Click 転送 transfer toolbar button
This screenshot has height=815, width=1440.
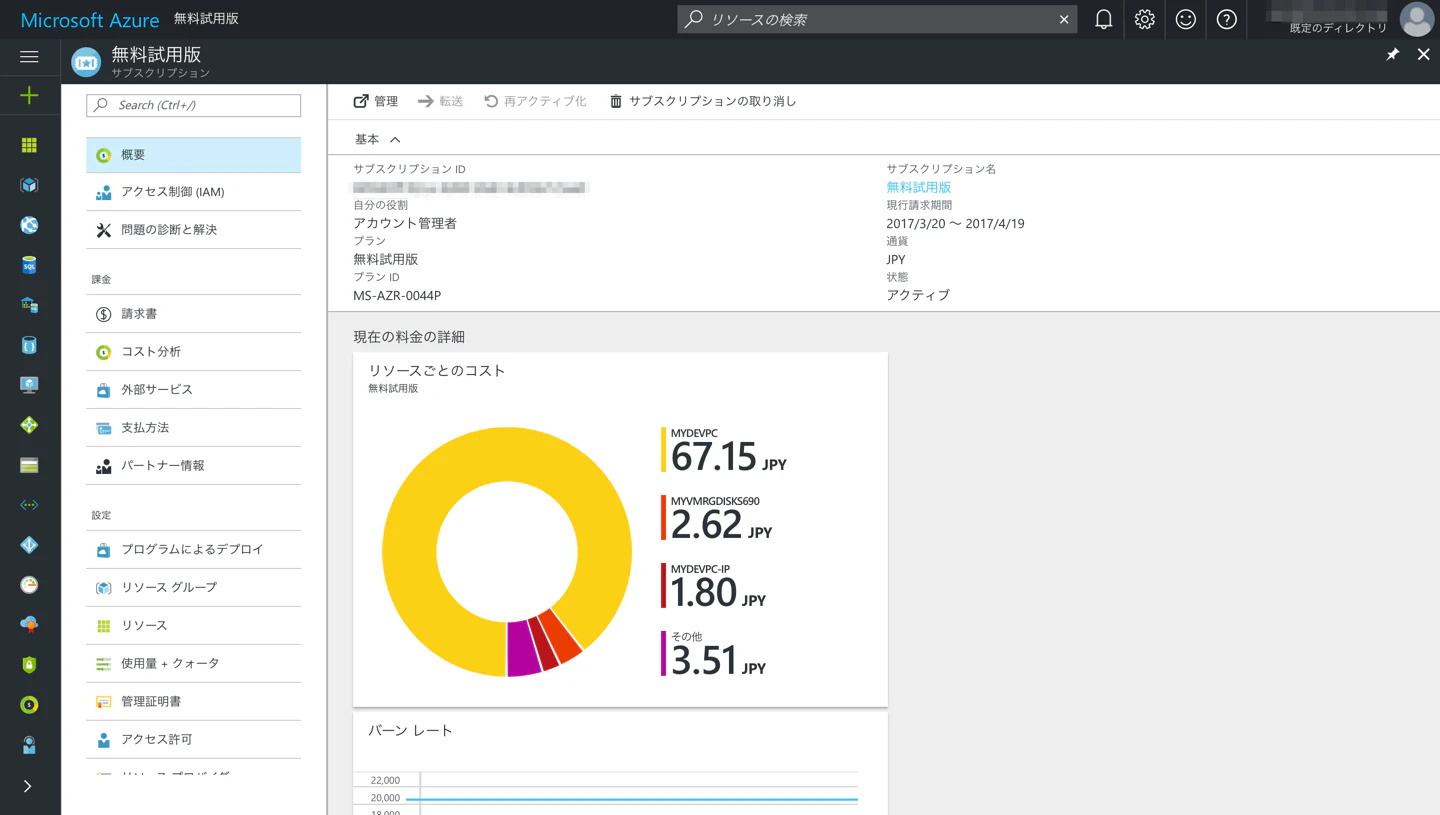click(440, 101)
